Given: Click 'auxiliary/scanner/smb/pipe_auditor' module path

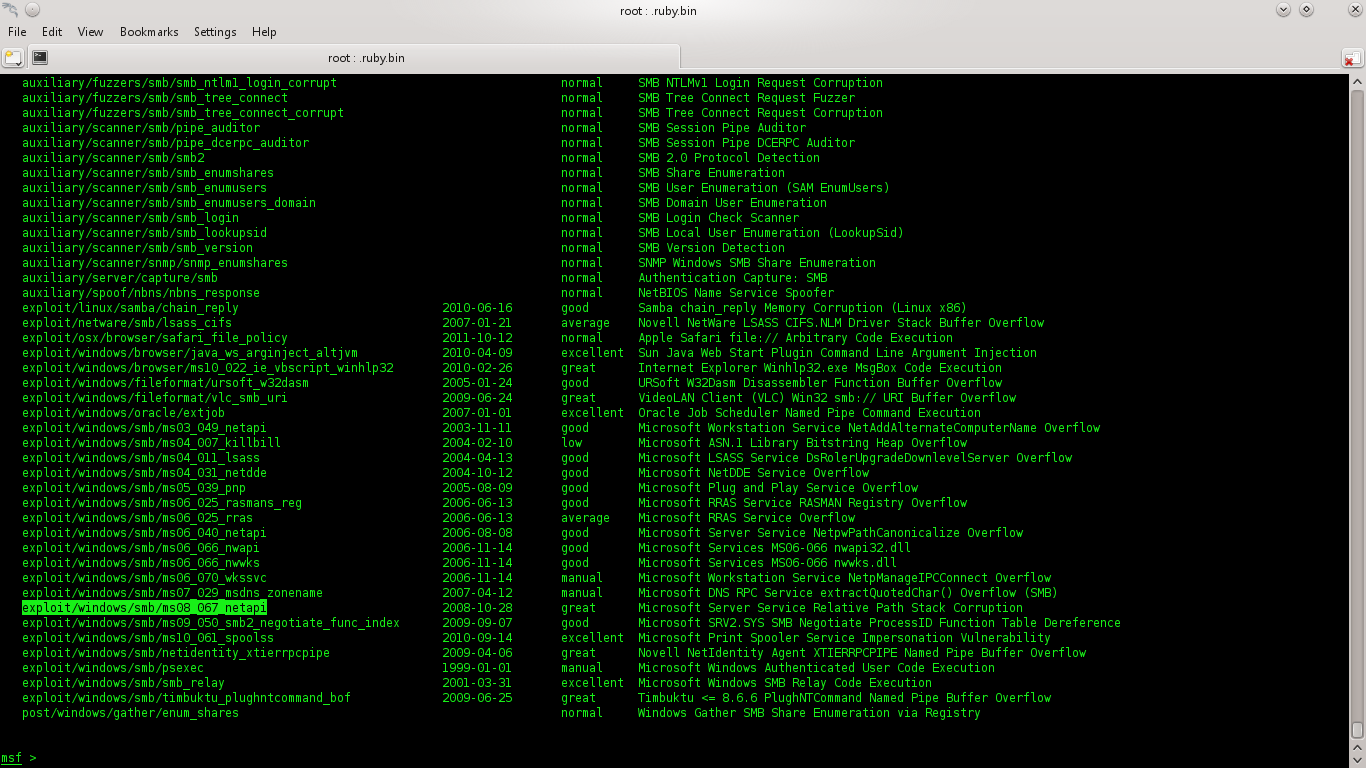Looking at the screenshot, I should (141, 128).
